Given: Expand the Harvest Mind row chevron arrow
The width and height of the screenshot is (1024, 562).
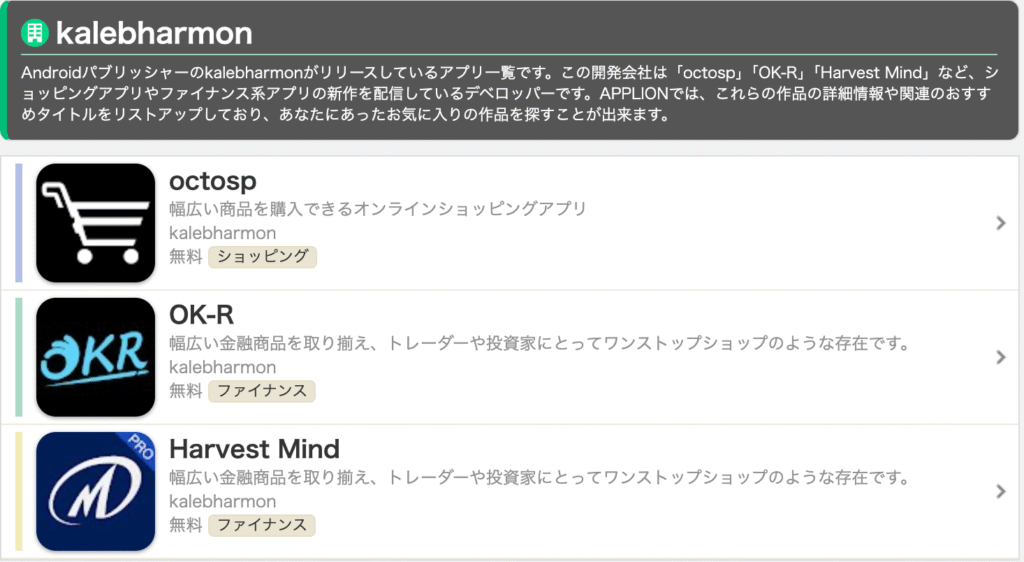Looking at the screenshot, I should coord(1001,491).
